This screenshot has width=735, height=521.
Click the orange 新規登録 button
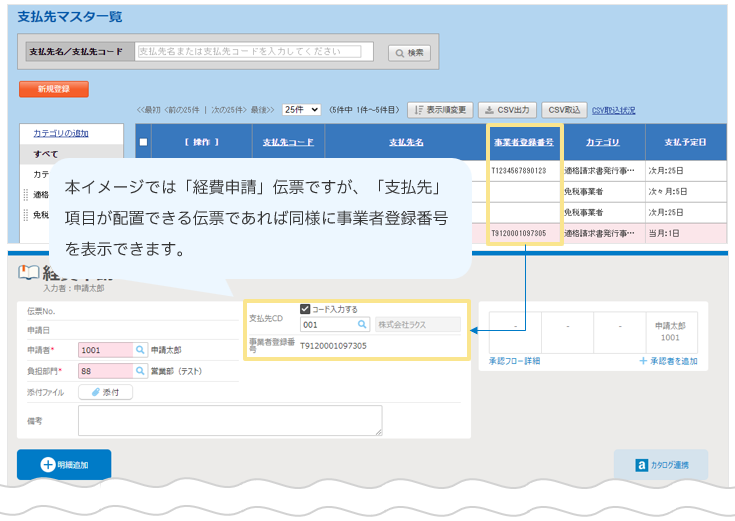(53, 89)
